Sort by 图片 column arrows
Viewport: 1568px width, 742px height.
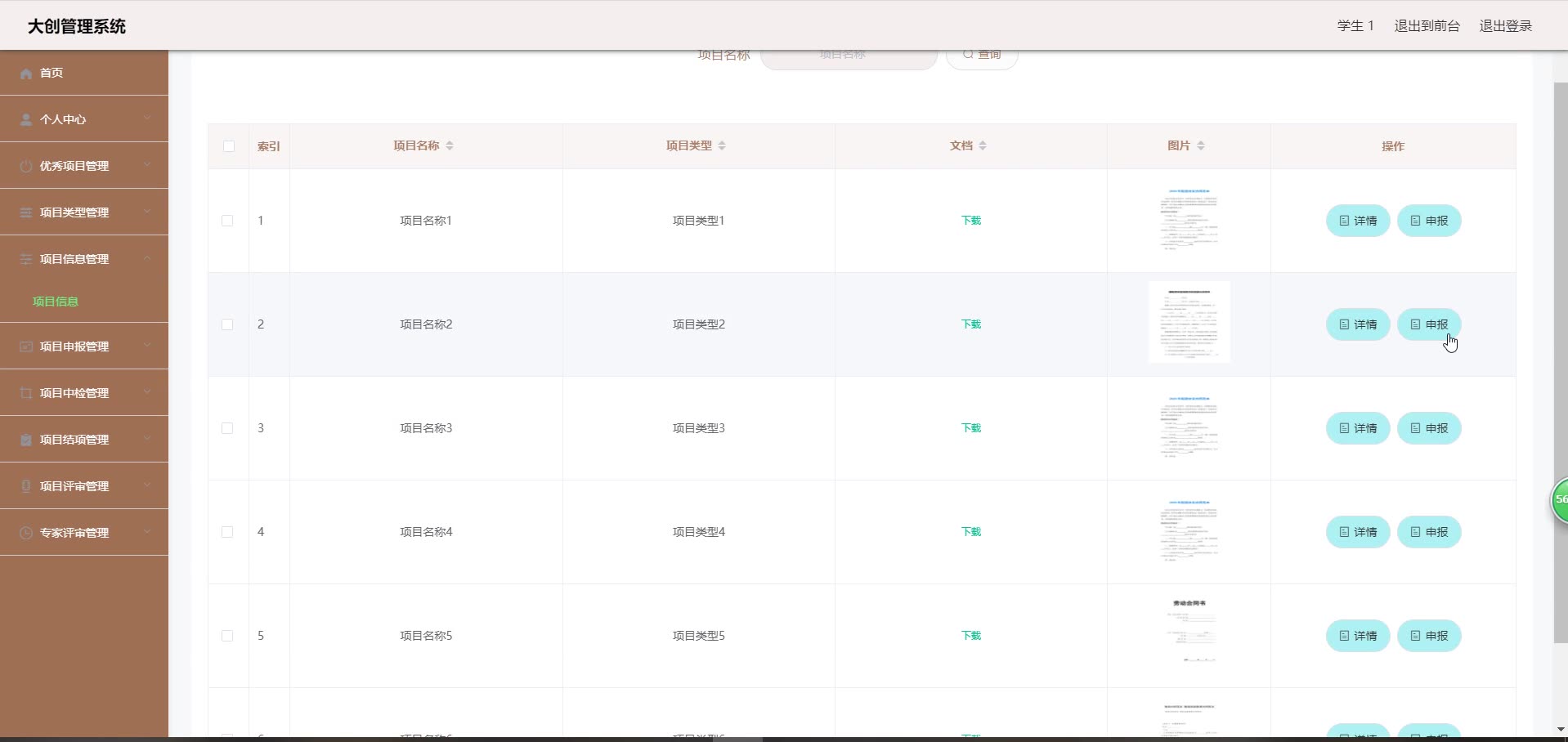pyautogui.click(x=1201, y=146)
